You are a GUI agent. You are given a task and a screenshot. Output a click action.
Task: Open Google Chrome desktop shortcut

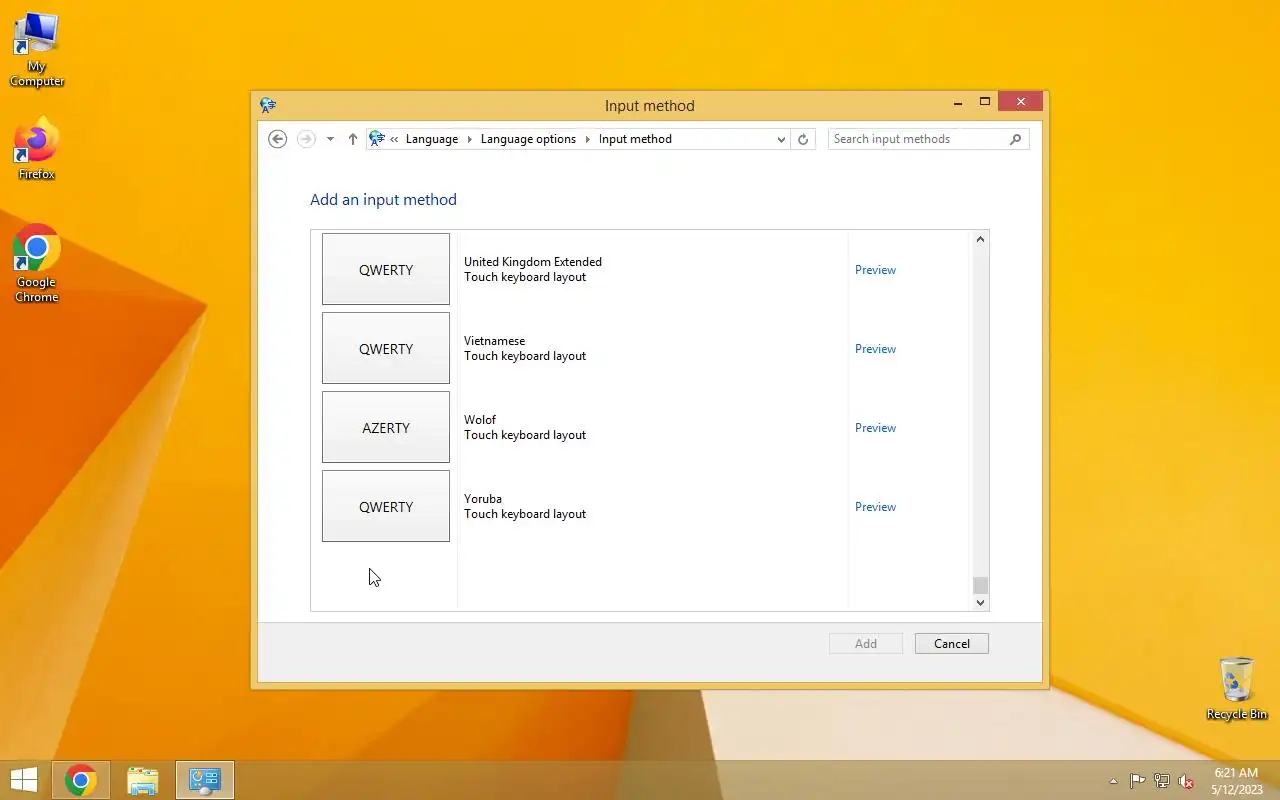tap(37, 263)
